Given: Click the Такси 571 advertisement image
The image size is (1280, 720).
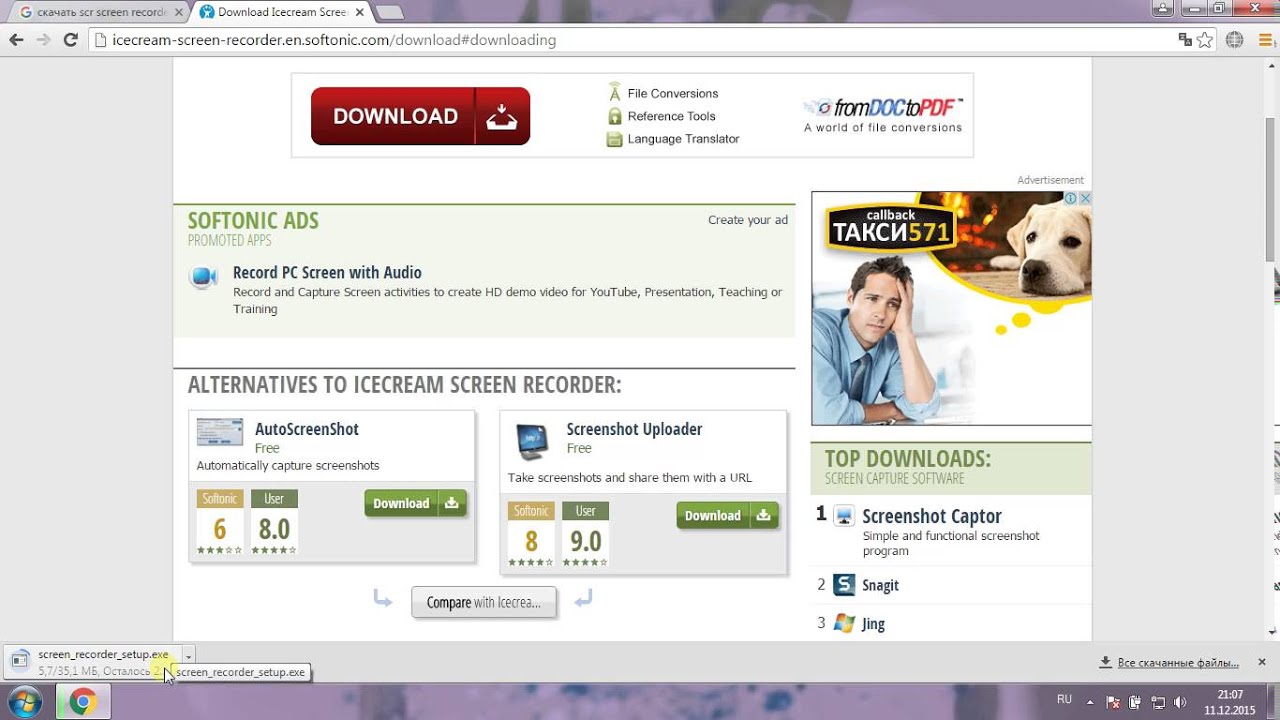Looking at the screenshot, I should (951, 308).
